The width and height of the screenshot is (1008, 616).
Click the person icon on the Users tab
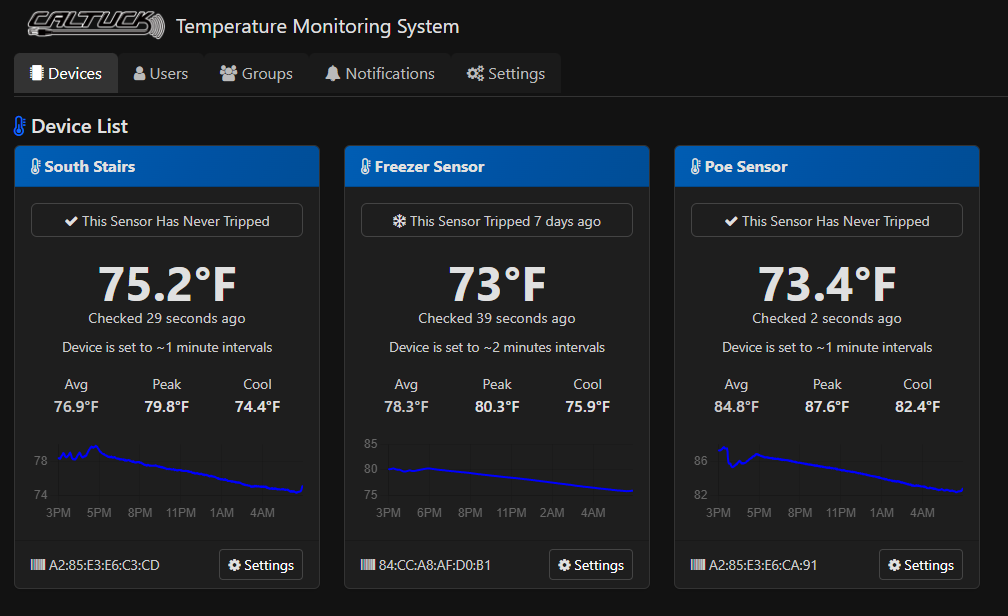tap(137, 72)
